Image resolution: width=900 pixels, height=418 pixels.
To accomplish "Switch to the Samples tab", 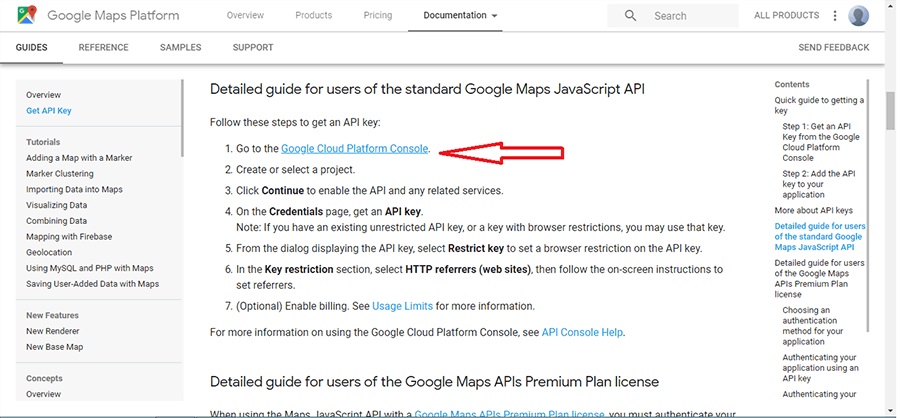I will pyautogui.click(x=180, y=48).
